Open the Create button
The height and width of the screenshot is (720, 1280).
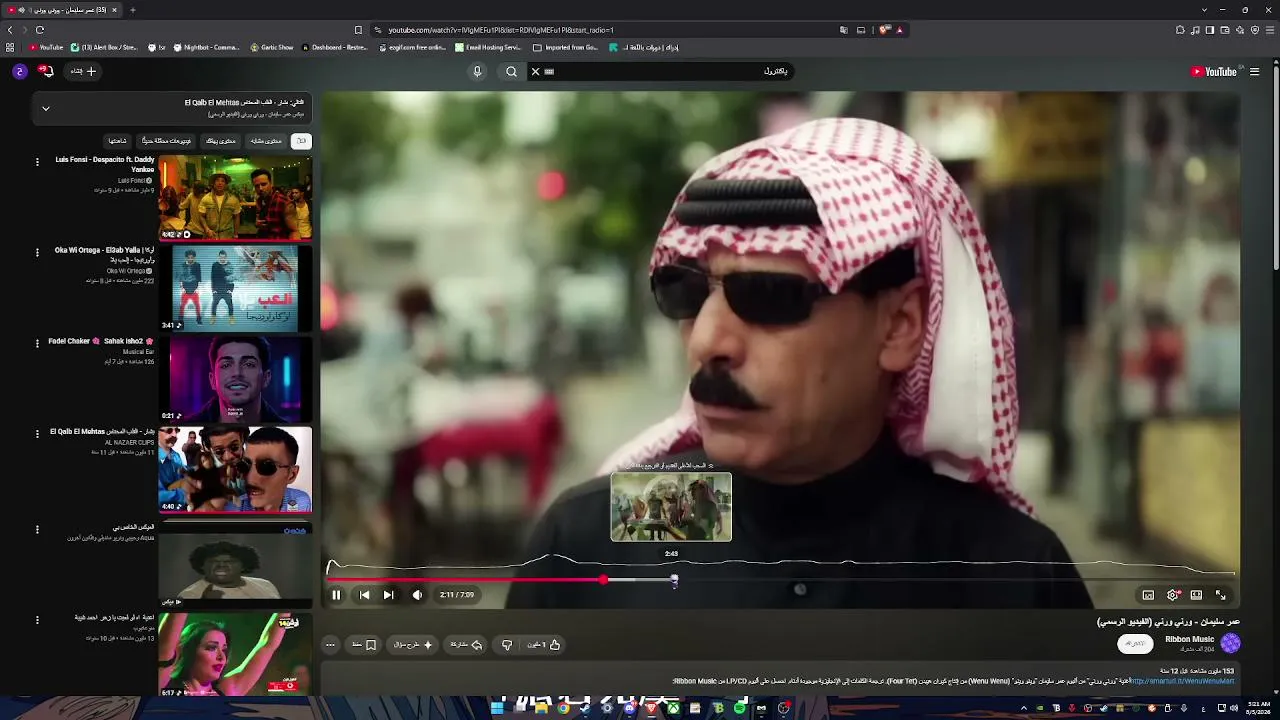(x=83, y=71)
